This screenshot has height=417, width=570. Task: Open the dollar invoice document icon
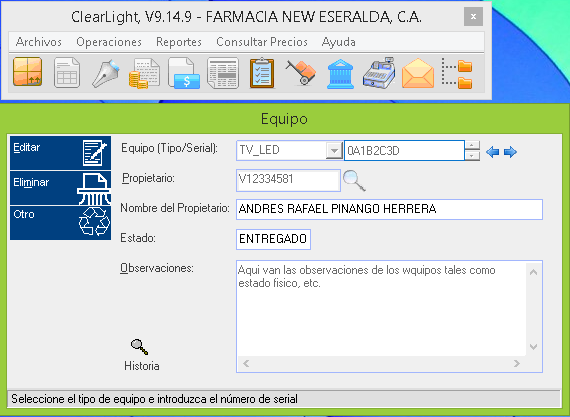coord(184,73)
